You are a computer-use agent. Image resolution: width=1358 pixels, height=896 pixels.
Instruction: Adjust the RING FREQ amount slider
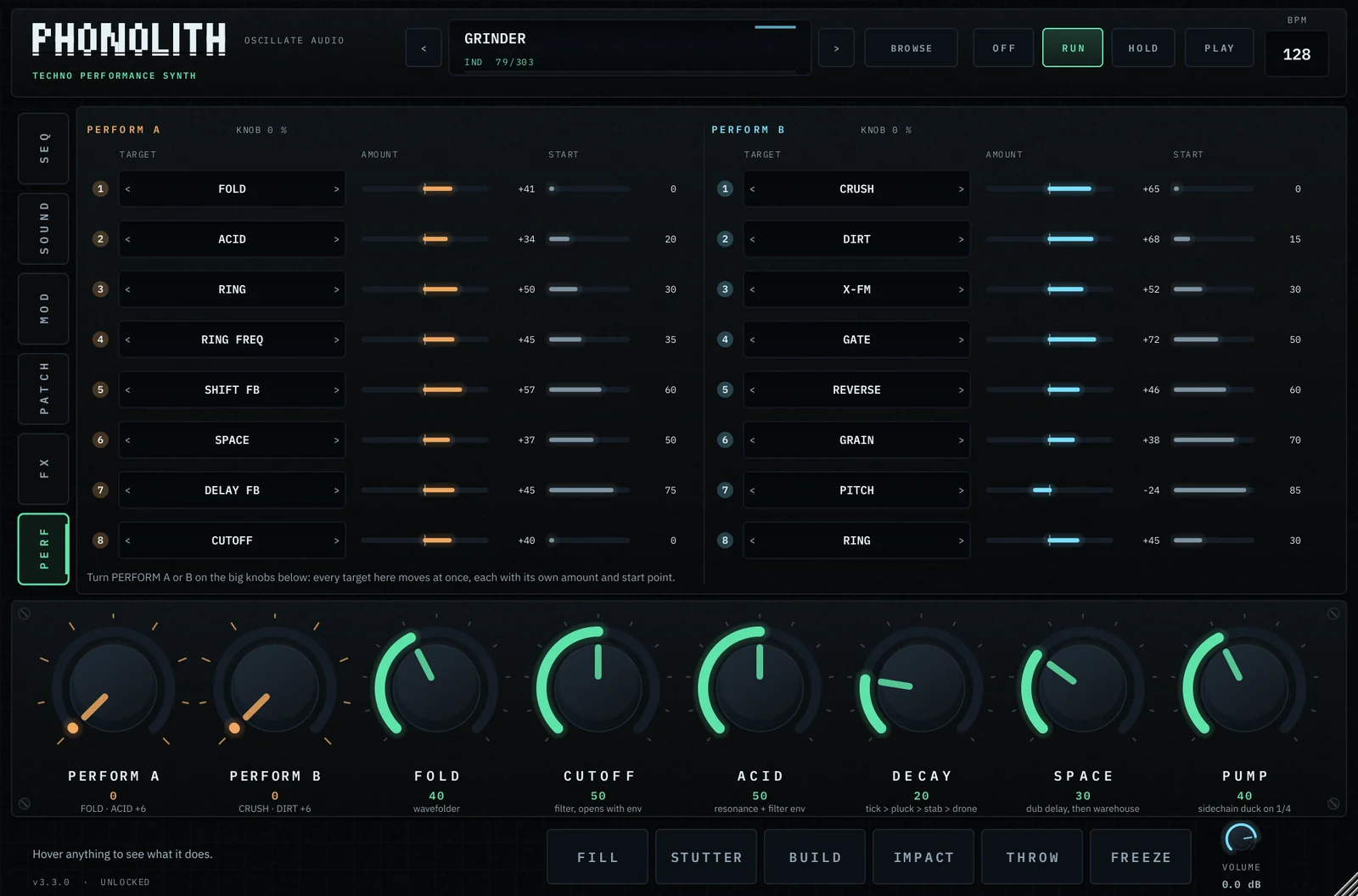tap(424, 339)
